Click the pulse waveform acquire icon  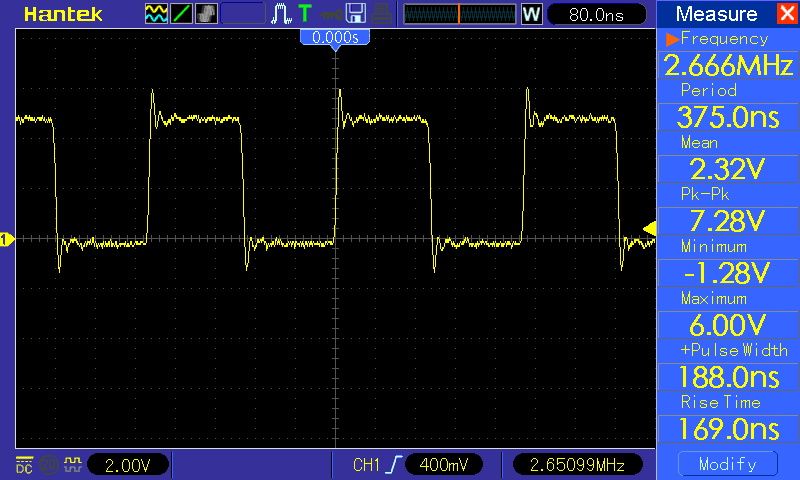coord(281,14)
